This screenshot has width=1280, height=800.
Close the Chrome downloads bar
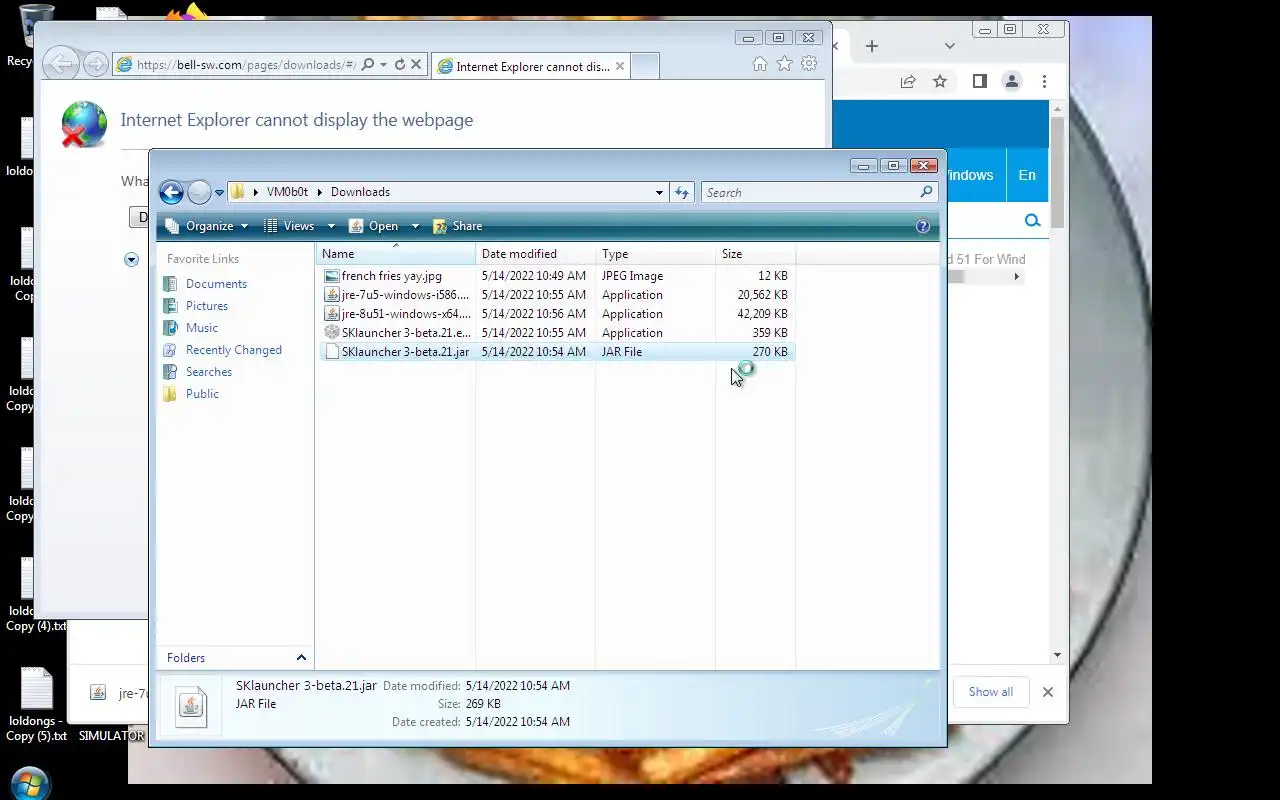click(x=1048, y=692)
